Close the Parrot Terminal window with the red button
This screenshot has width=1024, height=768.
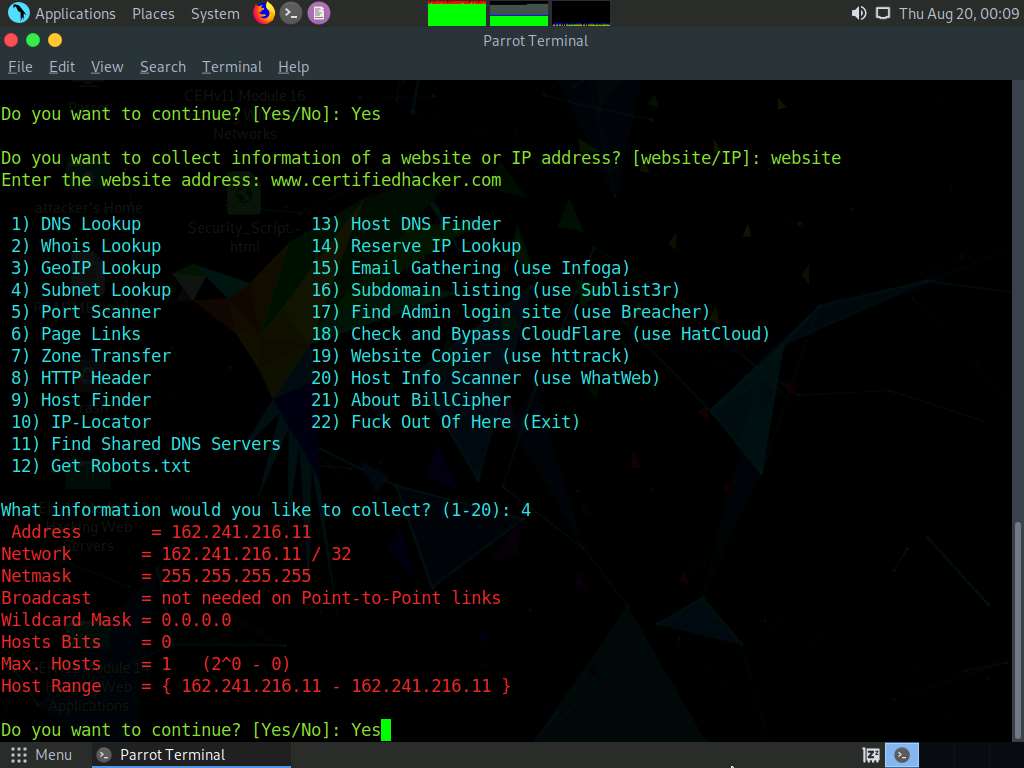[11, 40]
